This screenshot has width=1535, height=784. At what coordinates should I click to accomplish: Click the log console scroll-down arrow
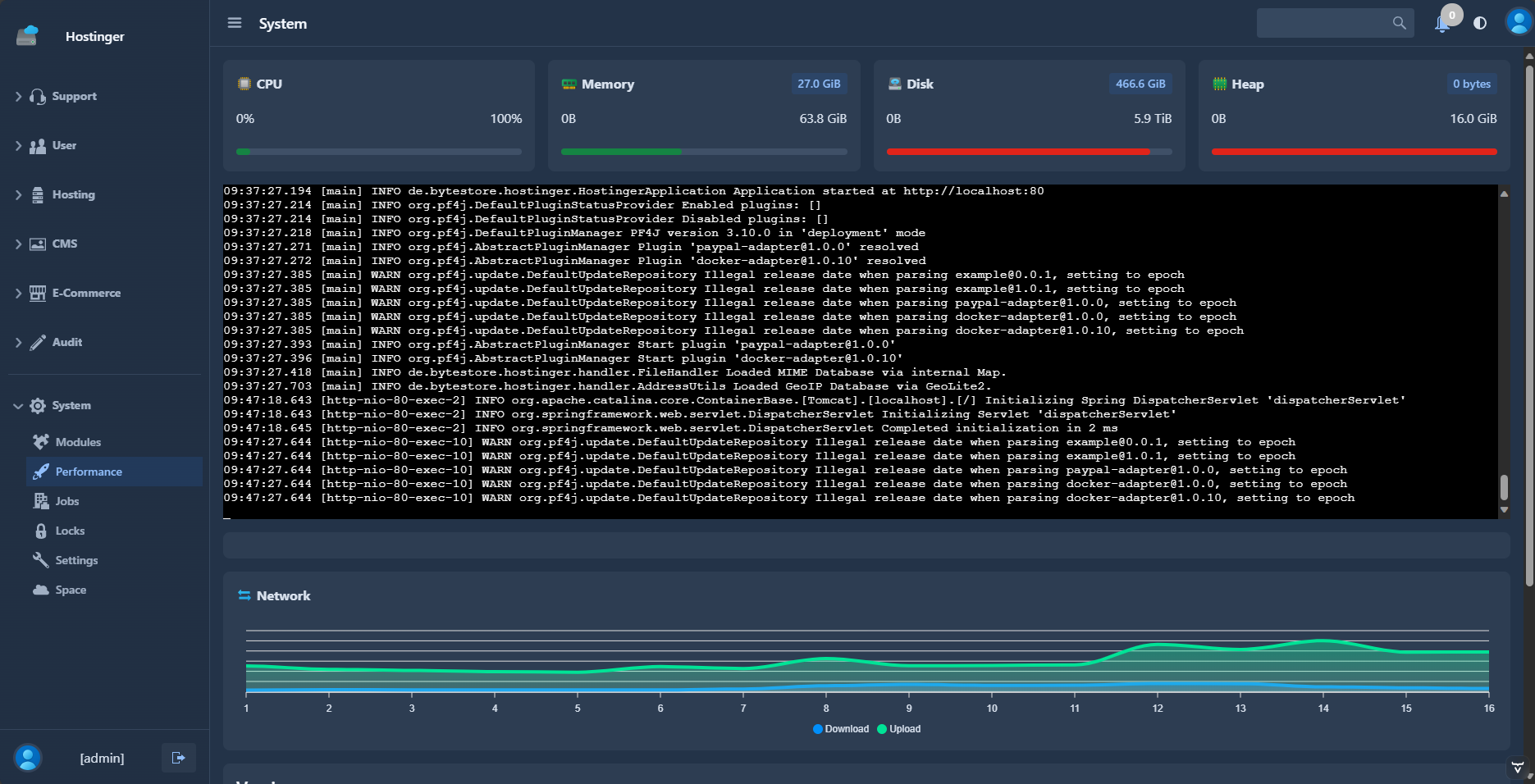(x=1504, y=510)
